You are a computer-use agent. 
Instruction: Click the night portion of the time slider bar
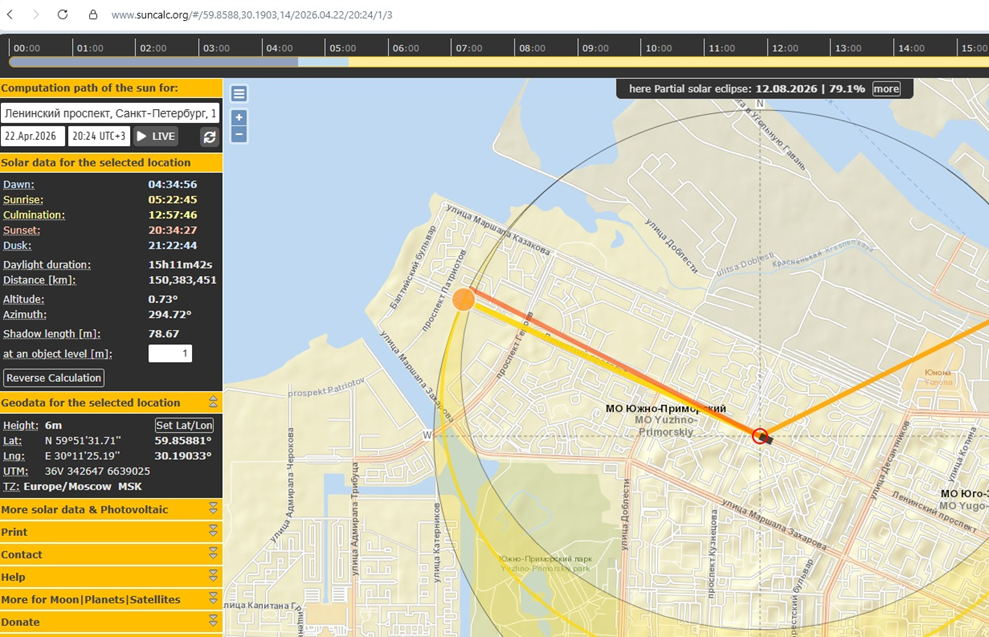[153, 62]
